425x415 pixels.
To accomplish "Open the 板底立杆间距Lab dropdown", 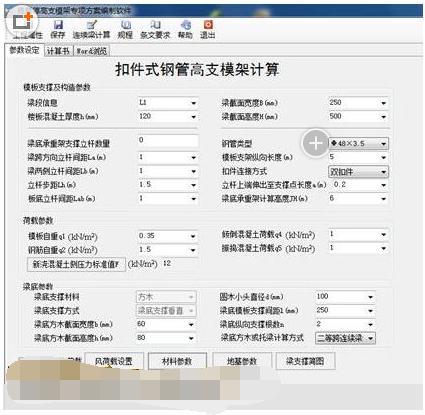I will coord(168,198).
